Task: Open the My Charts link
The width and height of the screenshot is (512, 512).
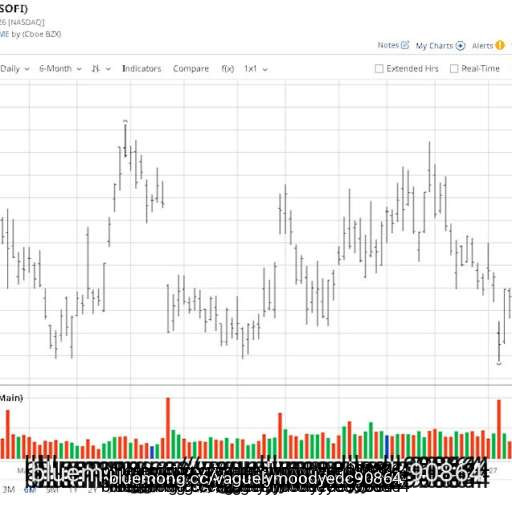Action: pyautogui.click(x=434, y=46)
